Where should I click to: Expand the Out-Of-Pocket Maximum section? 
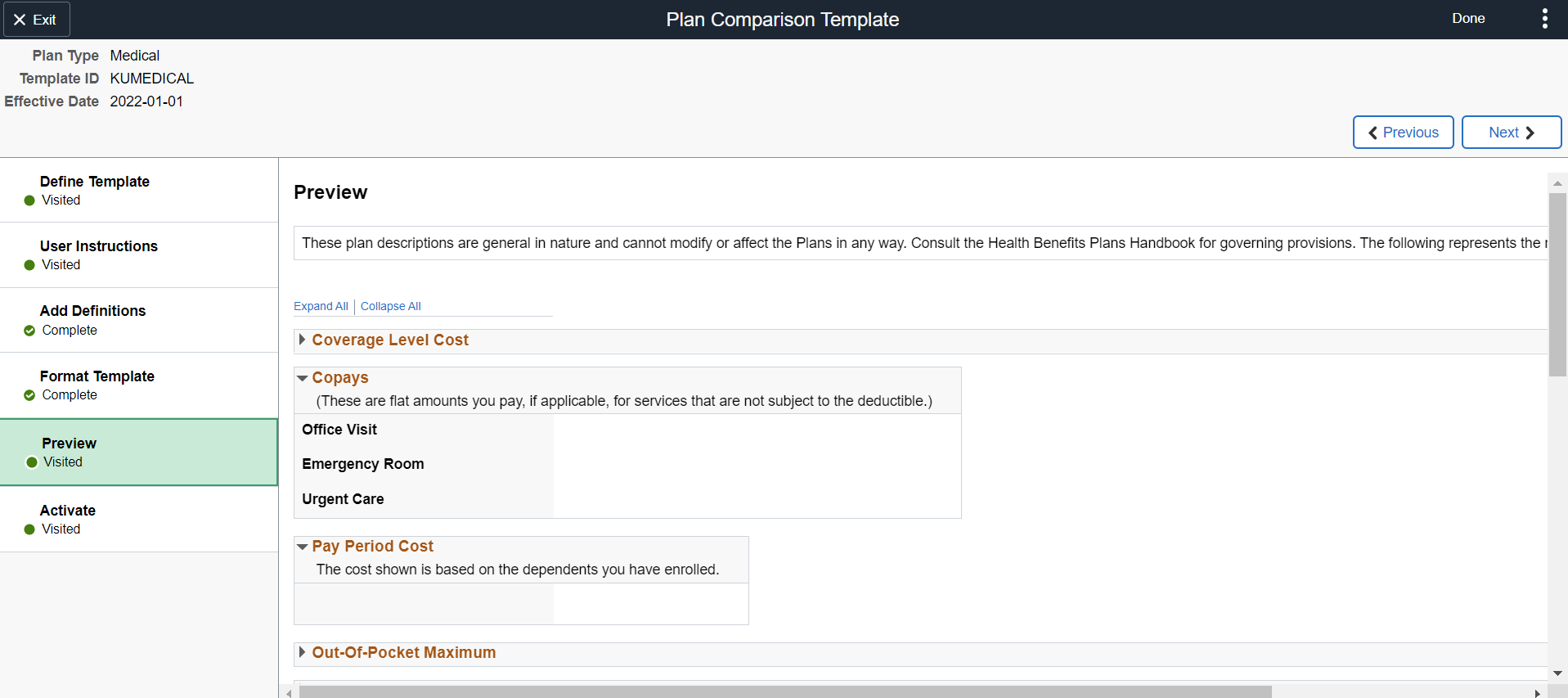point(302,652)
